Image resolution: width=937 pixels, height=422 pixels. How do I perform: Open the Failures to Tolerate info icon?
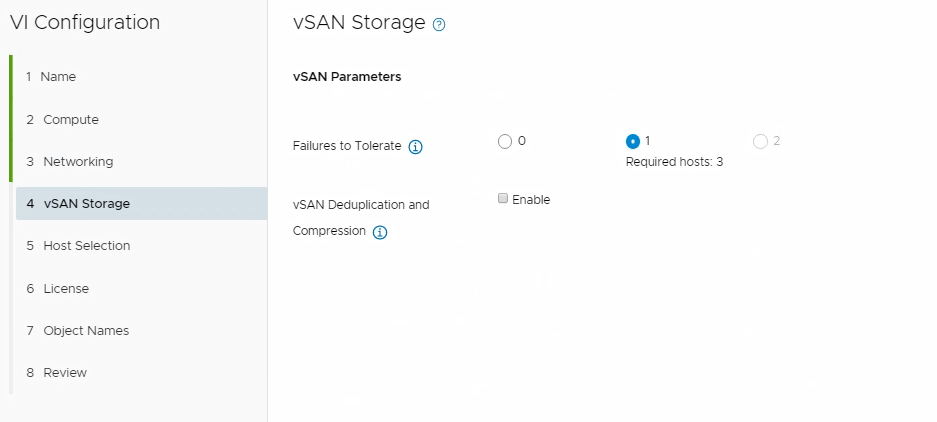[416, 147]
